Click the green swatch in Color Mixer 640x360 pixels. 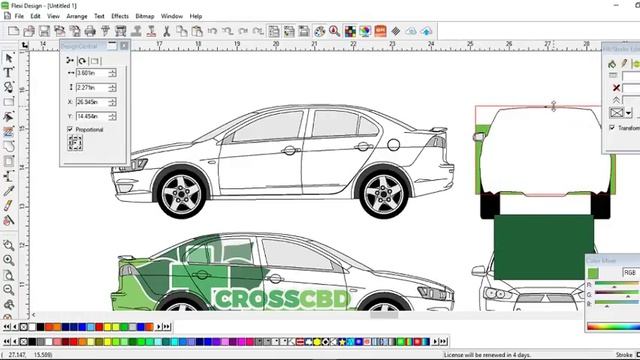593,273
